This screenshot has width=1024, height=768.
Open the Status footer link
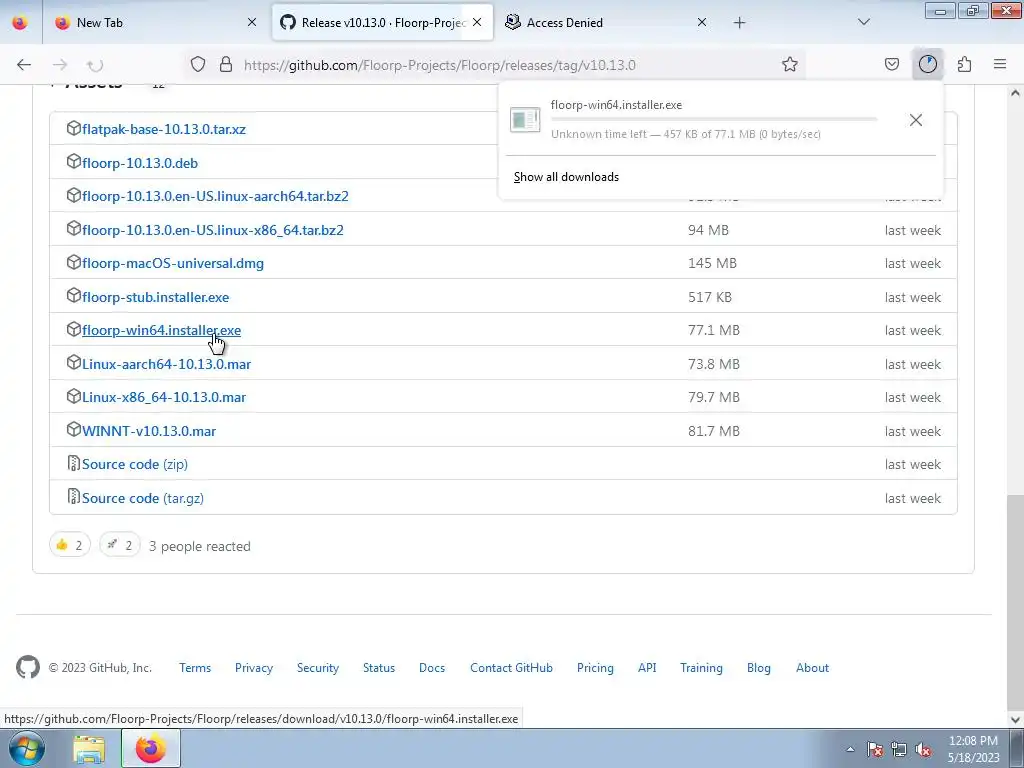379,667
